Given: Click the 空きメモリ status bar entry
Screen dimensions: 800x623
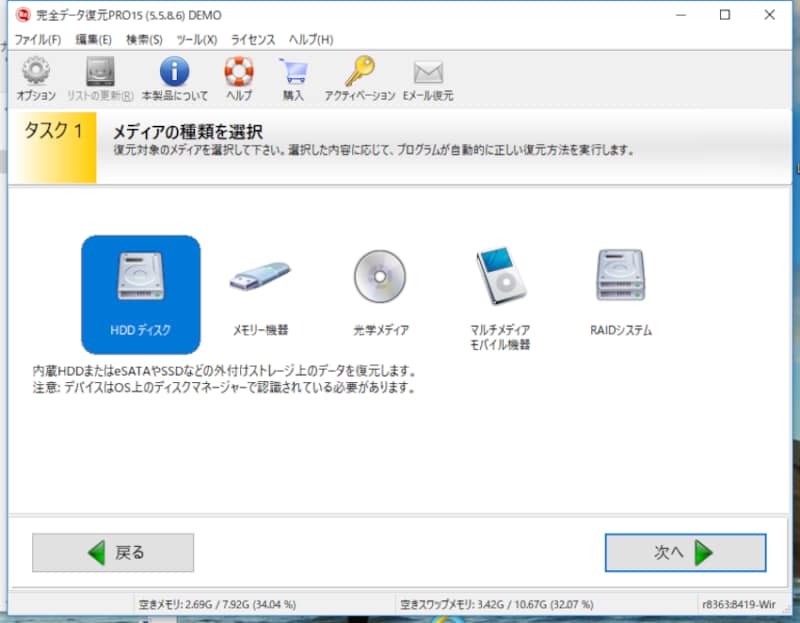Looking at the screenshot, I should pos(217,605).
